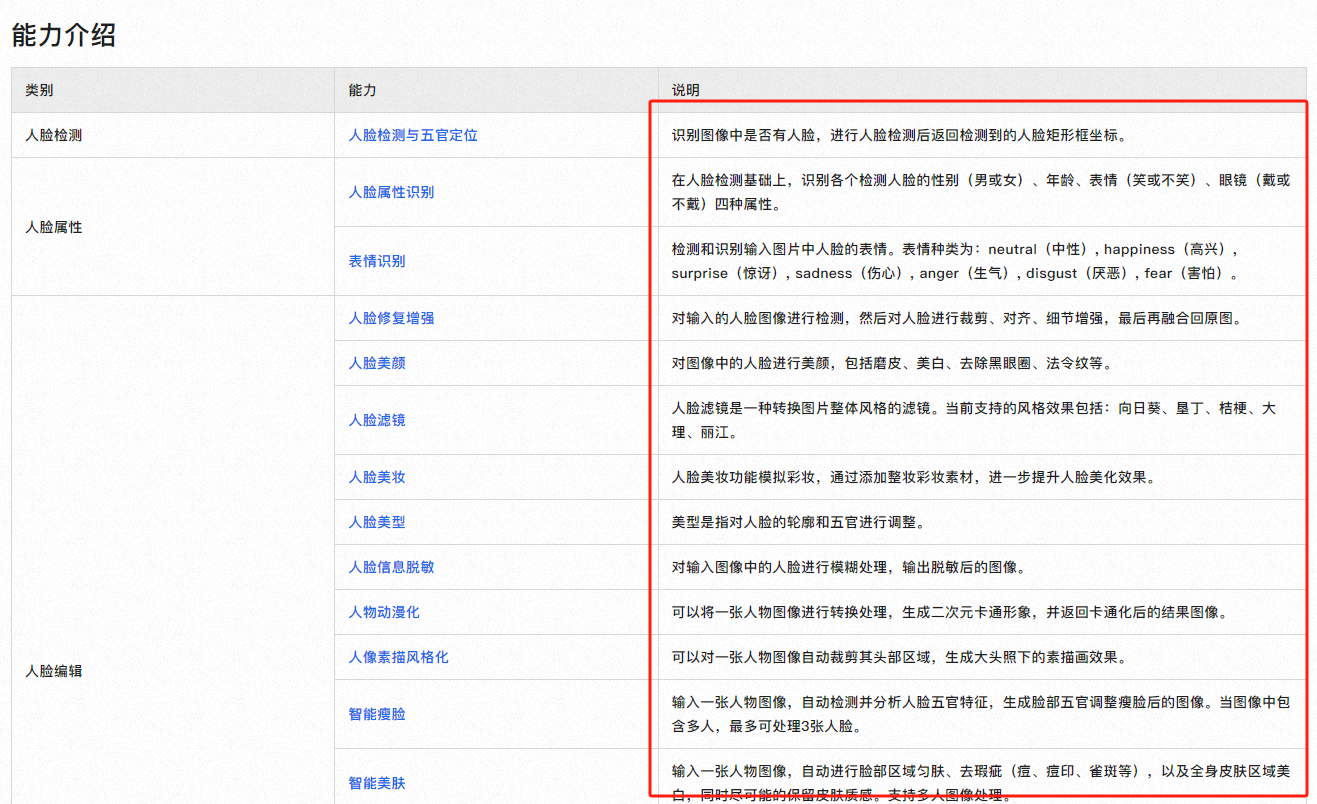This screenshot has height=804, width=1317.
Task: Open the 人像素描风格化 link
Action: click(x=398, y=657)
